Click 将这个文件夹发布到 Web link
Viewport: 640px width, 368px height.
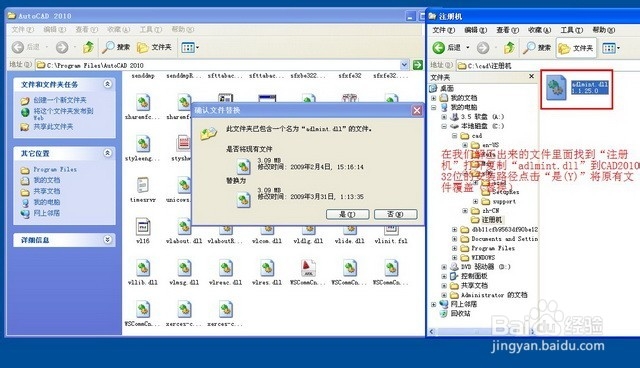tap(63, 113)
